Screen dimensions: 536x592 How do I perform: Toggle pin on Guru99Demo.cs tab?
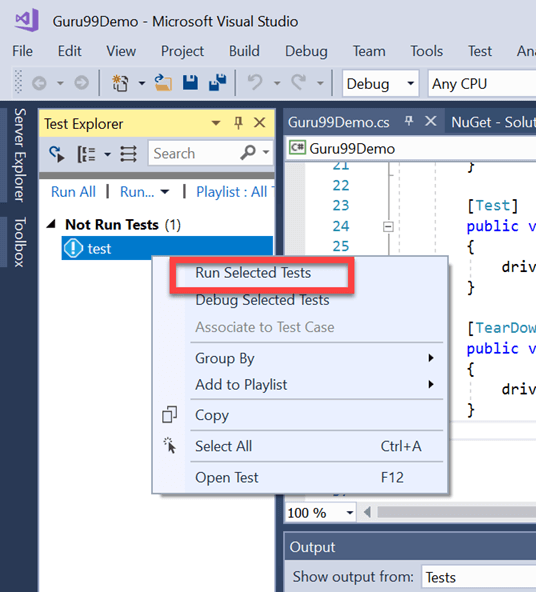409,121
